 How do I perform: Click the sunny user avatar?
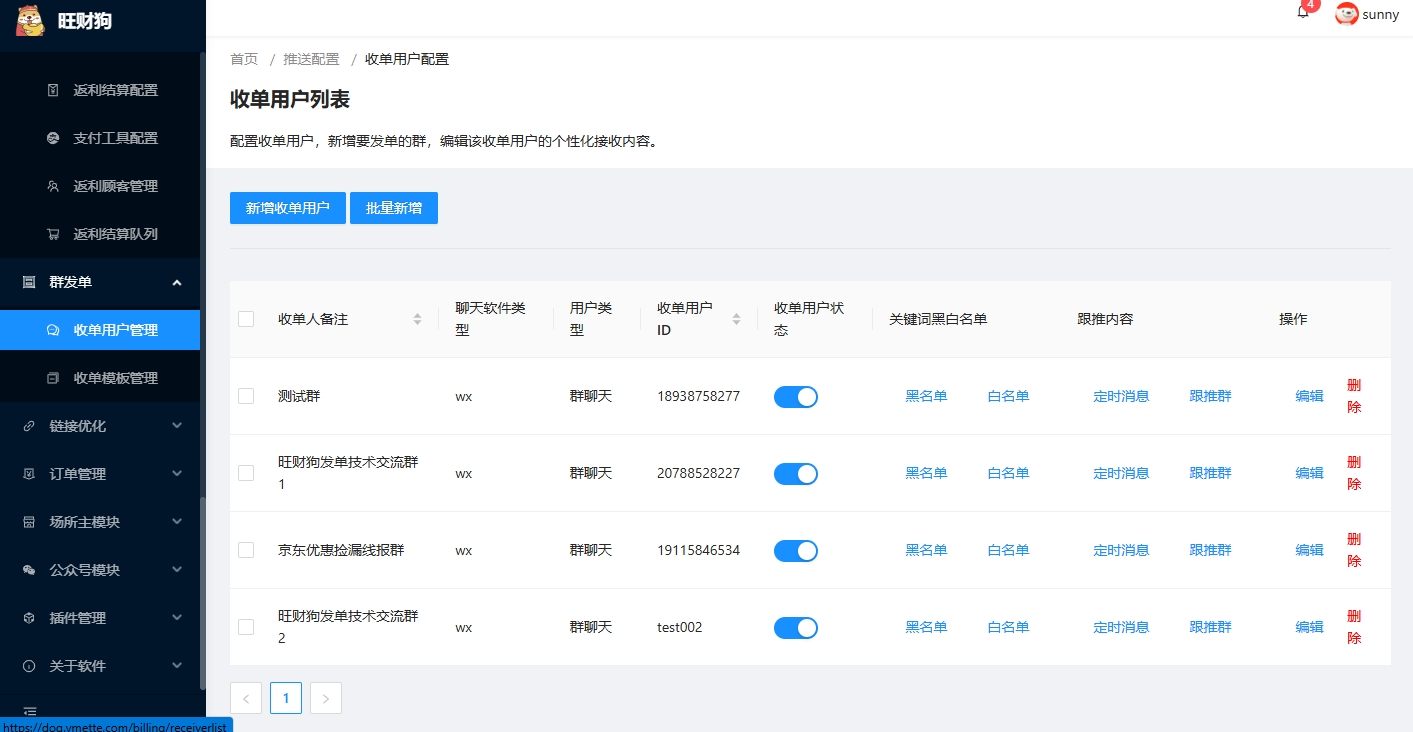tap(1346, 14)
